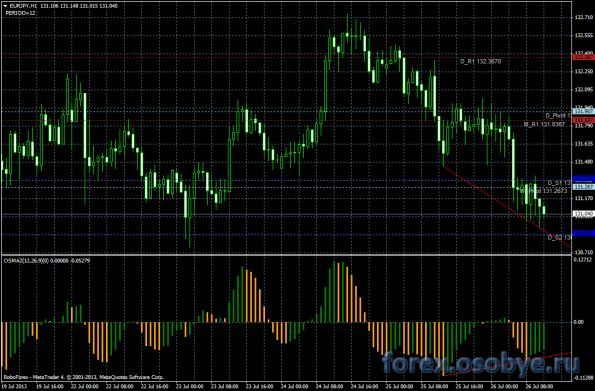This screenshot has width=595, height=391.
Task: Select the M_R1 131.8387 level label
Action: [544, 124]
